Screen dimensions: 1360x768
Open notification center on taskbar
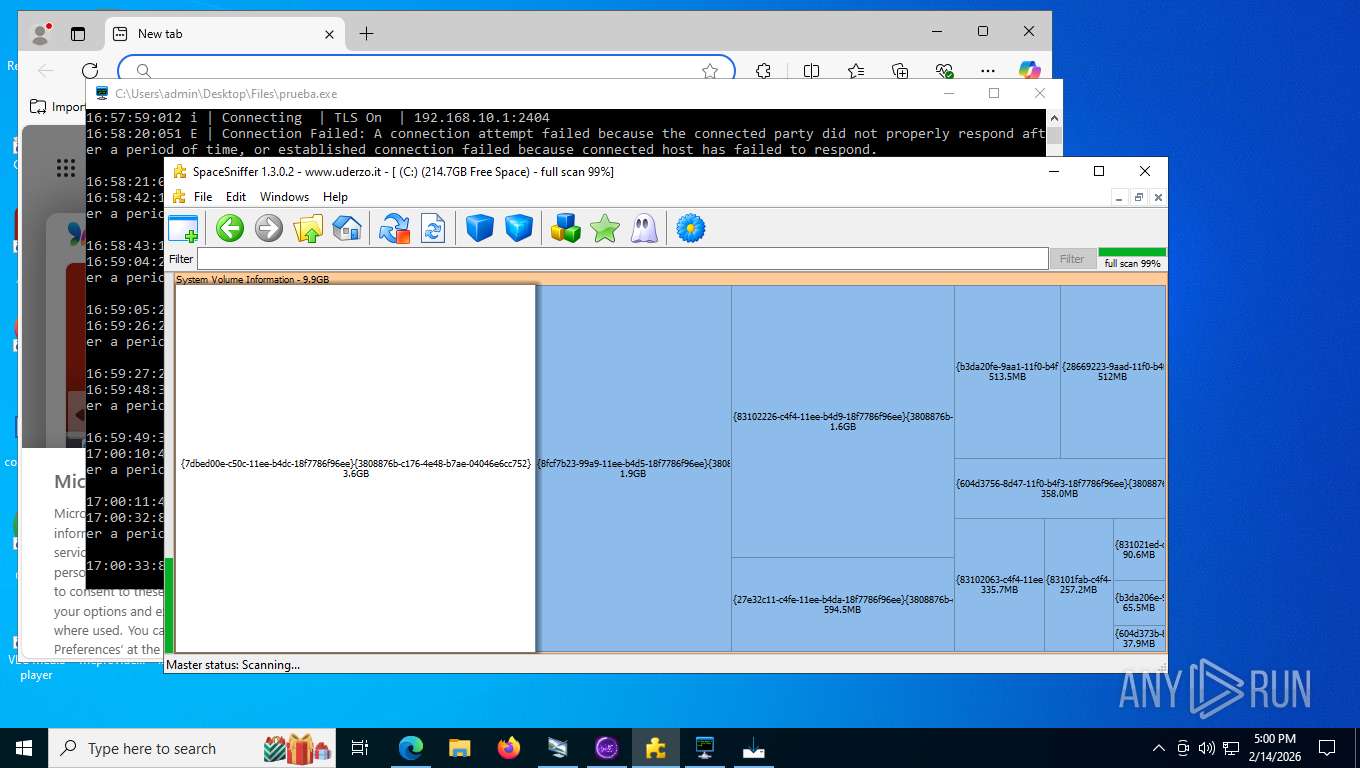pyautogui.click(x=1327, y=748)
